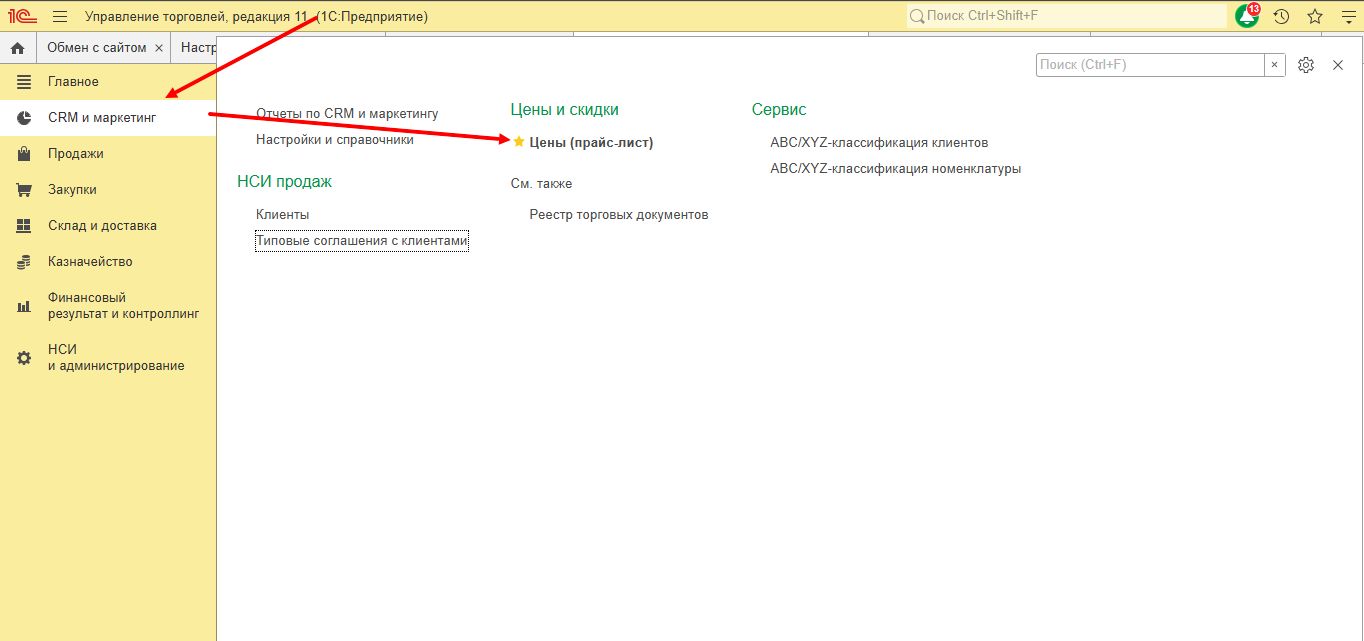
Task: Open the Закупки cart icon
Action: 24,190
